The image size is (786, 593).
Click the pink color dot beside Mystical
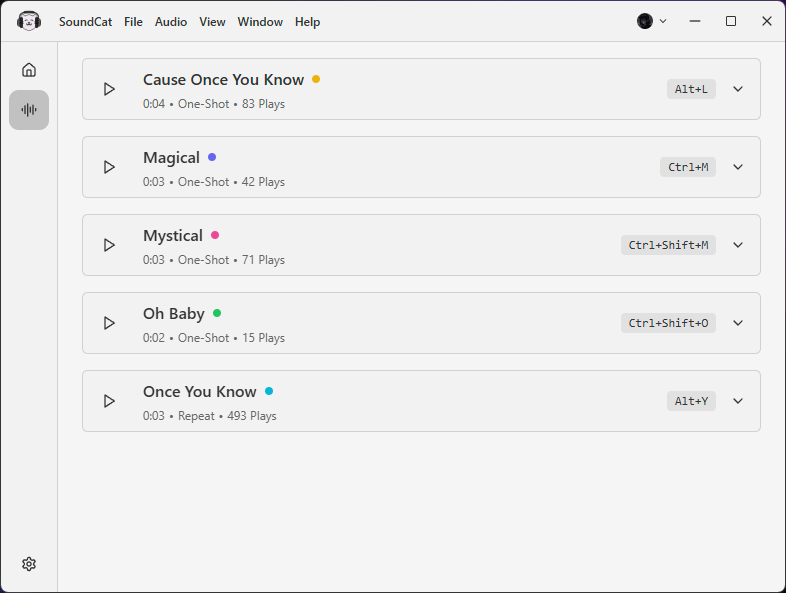[x=215, y=235]
